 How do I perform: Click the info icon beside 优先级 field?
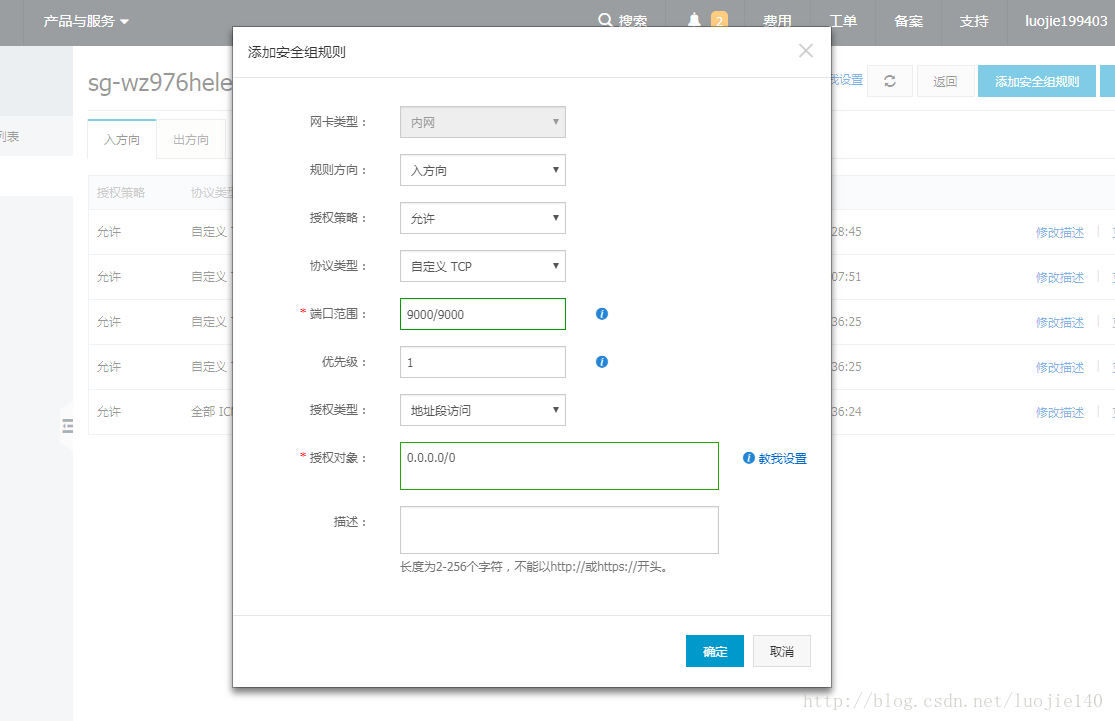point(602,362)
